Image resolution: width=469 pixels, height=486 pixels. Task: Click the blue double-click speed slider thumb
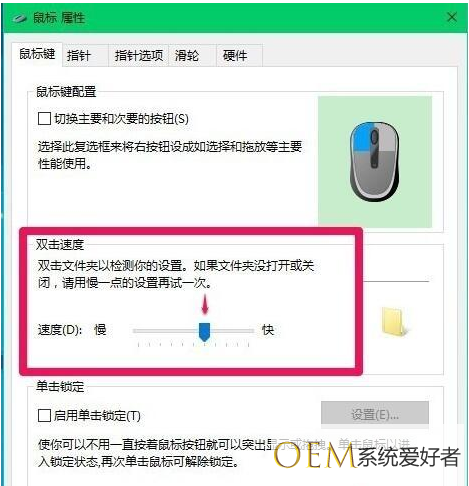[204, 332]
